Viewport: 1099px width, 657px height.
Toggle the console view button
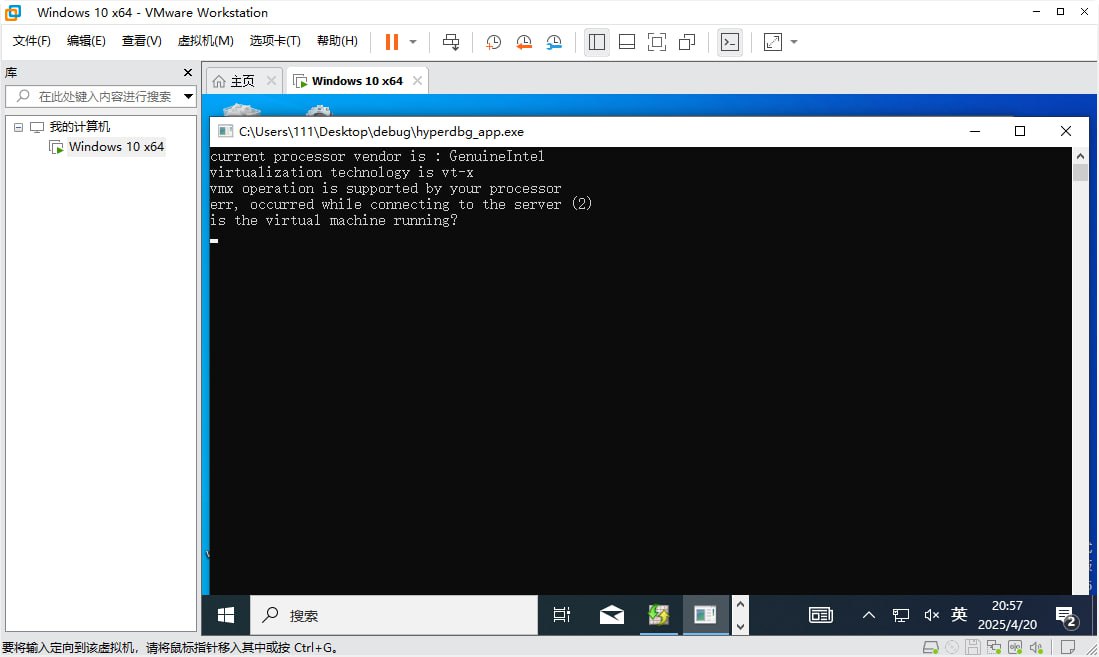(730, 42)
